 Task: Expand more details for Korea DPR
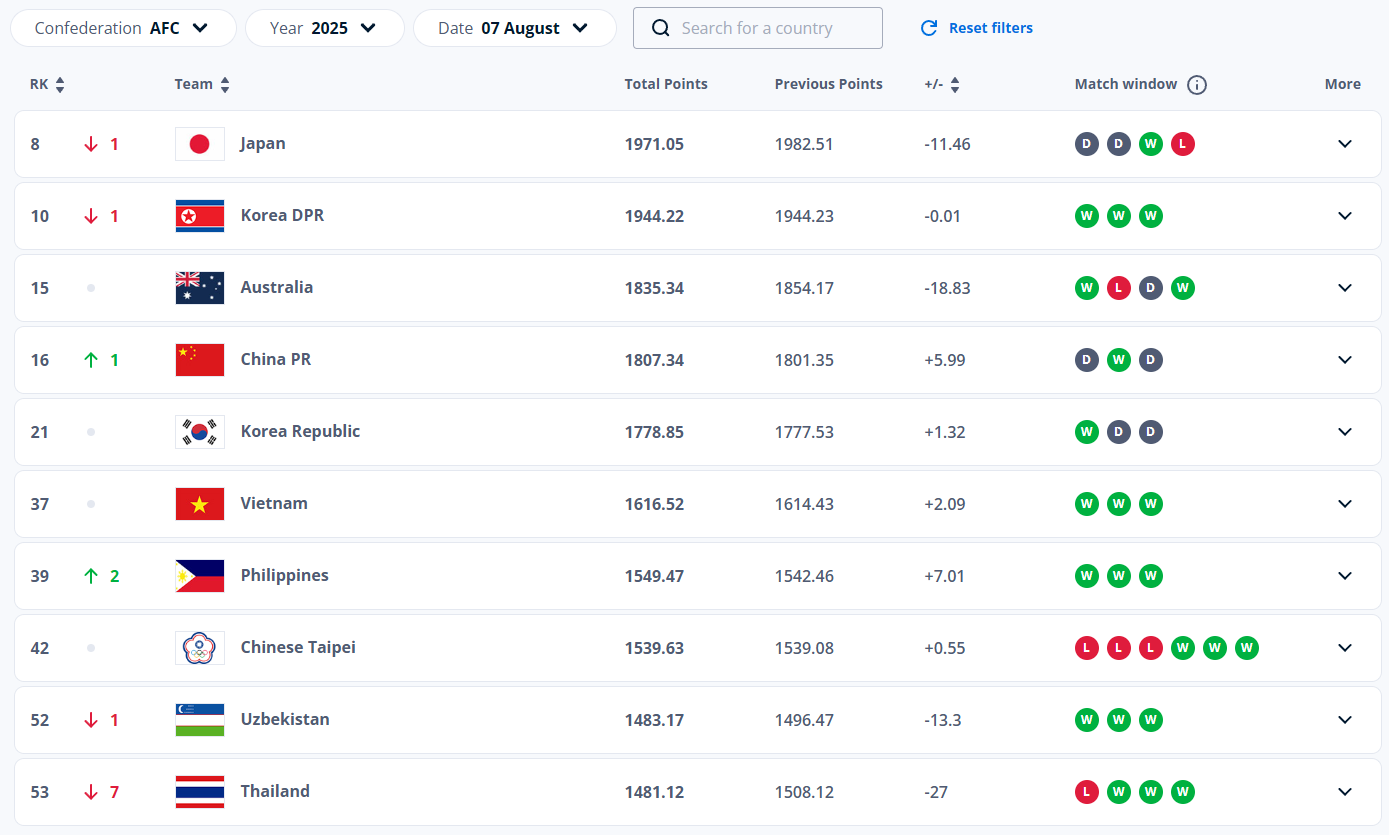tap(1345, 216)
